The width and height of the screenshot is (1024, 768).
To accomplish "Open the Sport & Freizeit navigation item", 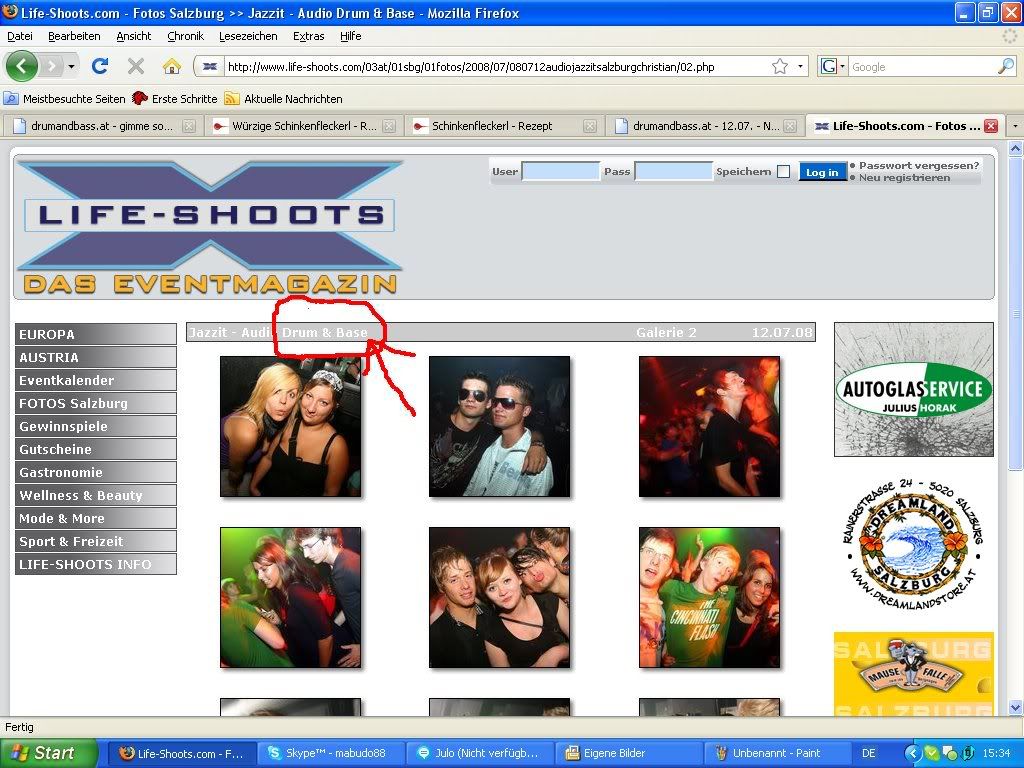I will click(95, 541).
